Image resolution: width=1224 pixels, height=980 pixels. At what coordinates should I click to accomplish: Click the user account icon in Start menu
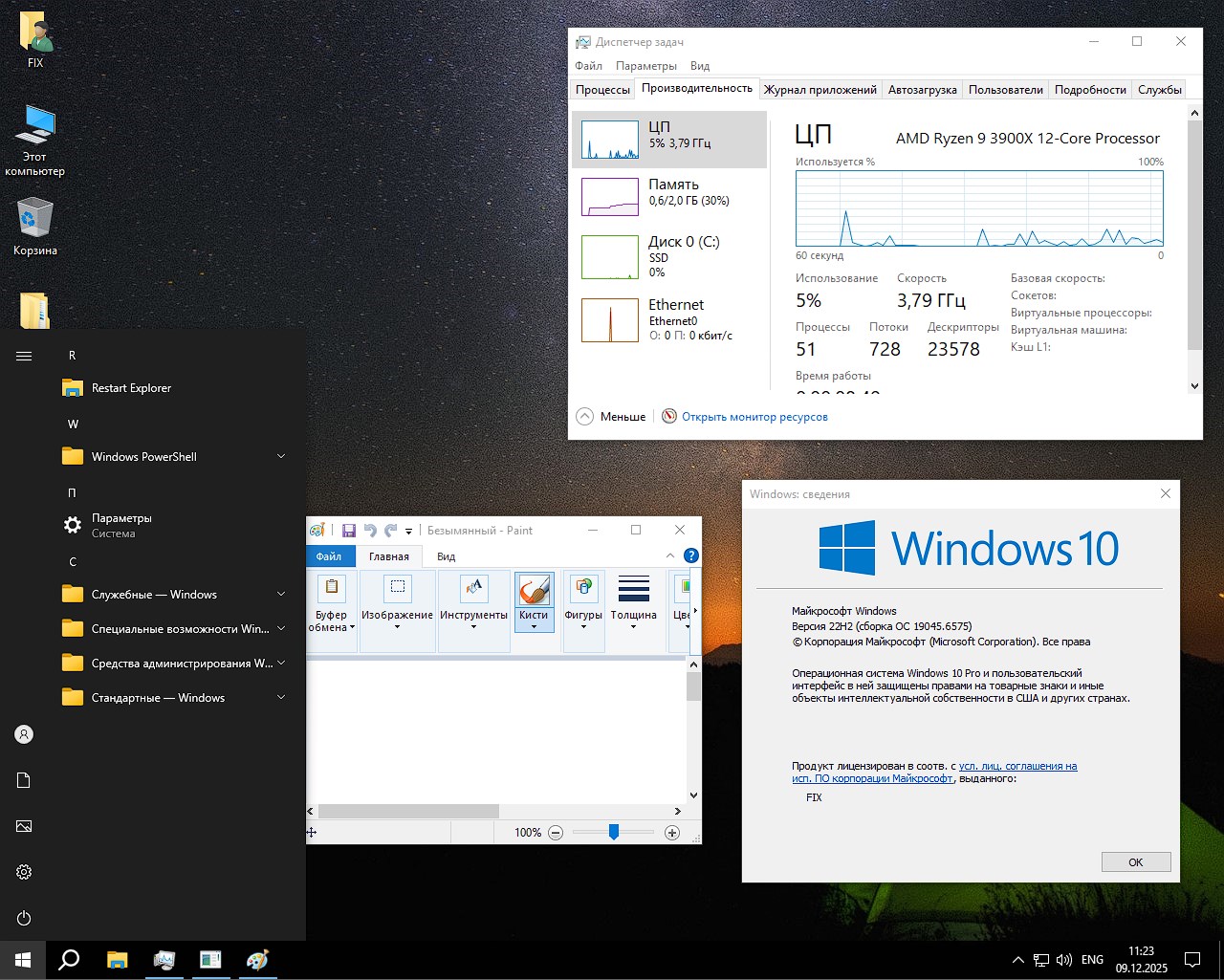coord(23,734)
